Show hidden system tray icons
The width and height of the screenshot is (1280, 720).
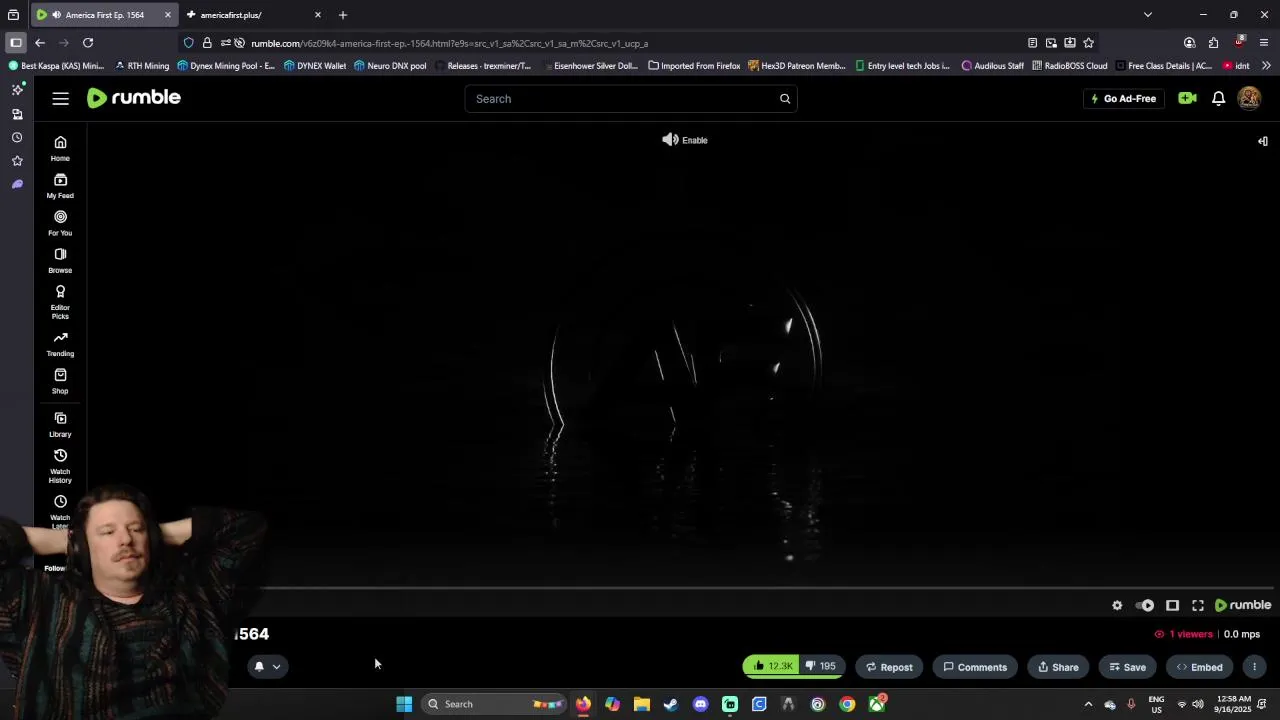tap(1088, 704)
